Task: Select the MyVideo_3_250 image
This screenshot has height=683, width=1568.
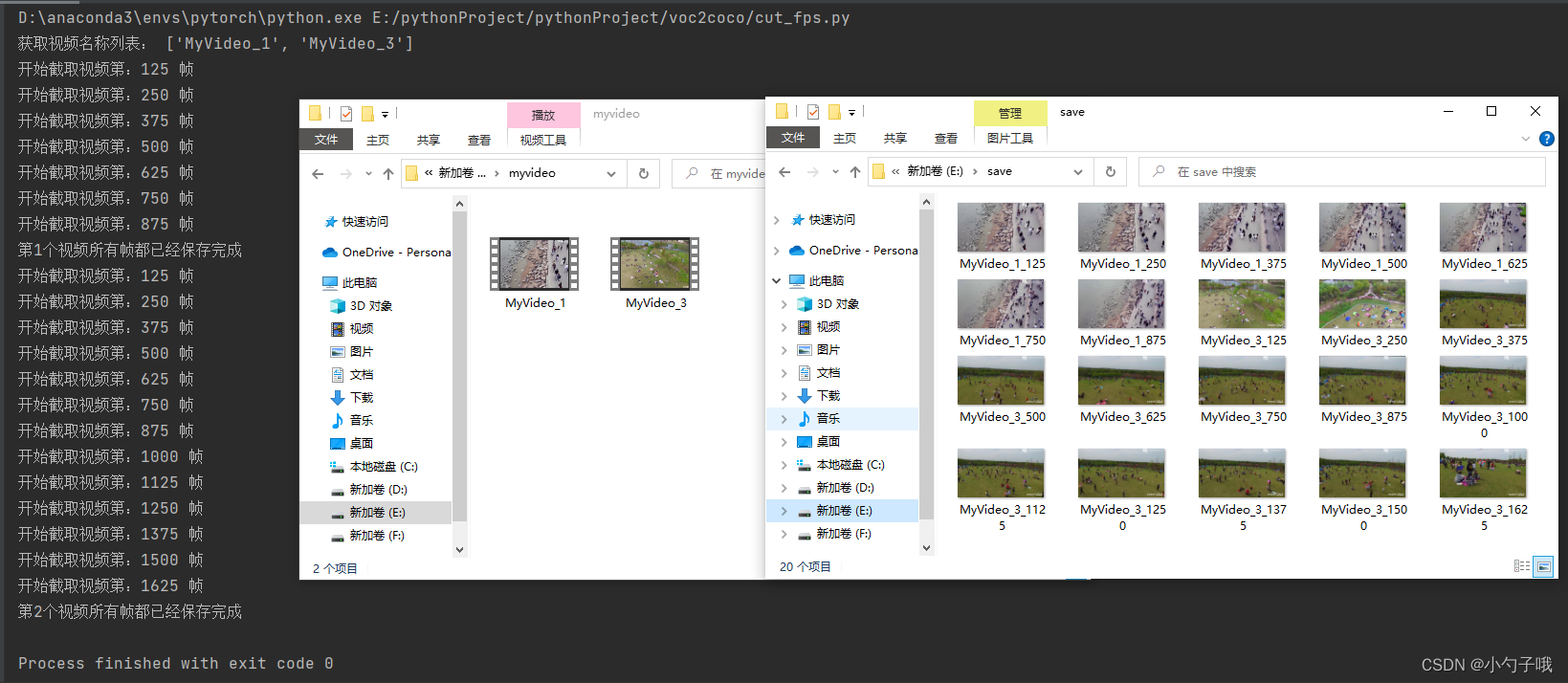Action: [x=1363, y=313]
